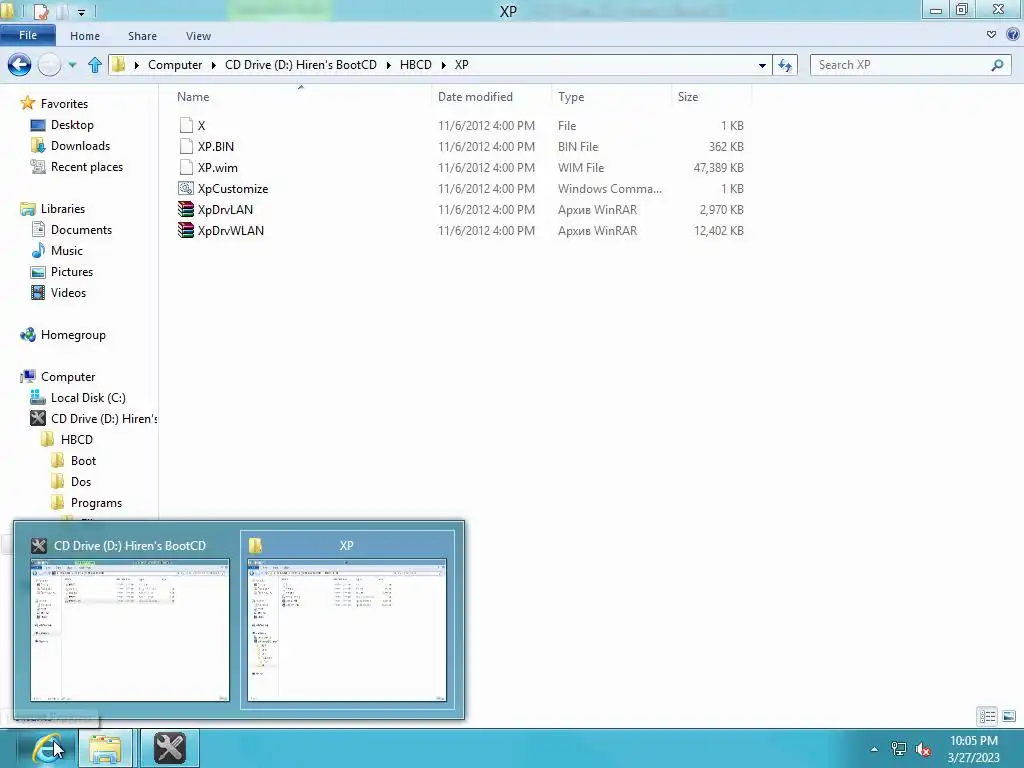Image resolution: width=1024 pixels, height=768 pixels.
Task: Click File Explorer on the taskbar
Action: 105,748
